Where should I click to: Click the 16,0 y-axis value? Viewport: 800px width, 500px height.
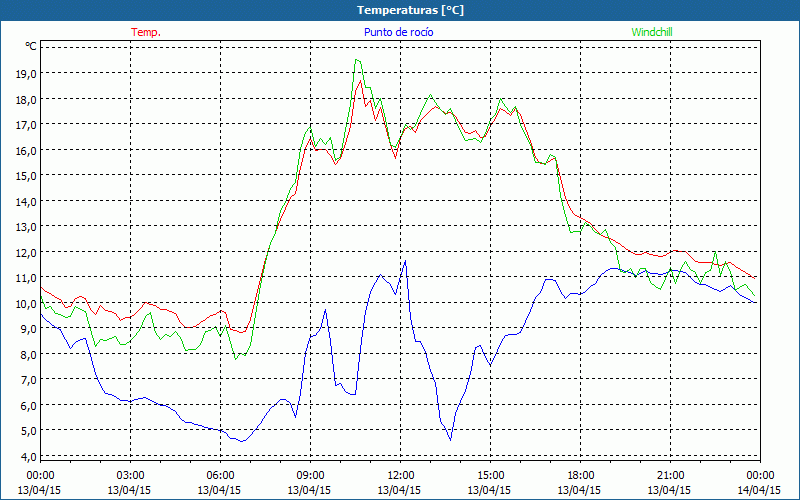pyautogui.click(x=27, y=150)
